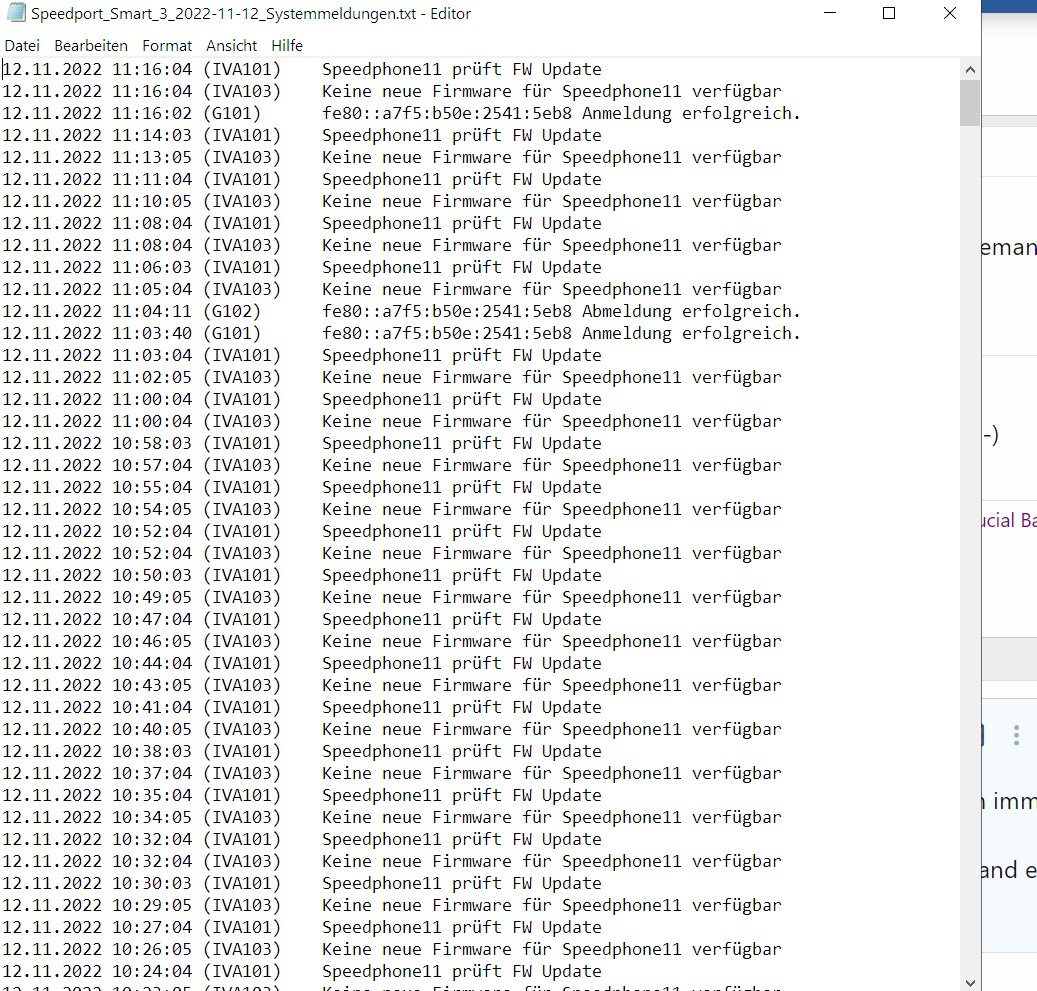Click the 11:03:04 (IVA101) log line
Viewport: 1037px width, 991px height.
pos(302,355)
